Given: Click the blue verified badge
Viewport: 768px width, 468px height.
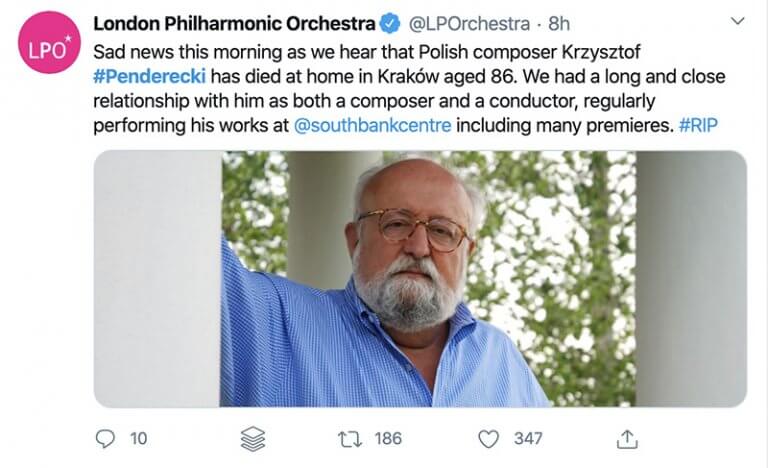Looking at the screenshot, I should tap(391, 22).
